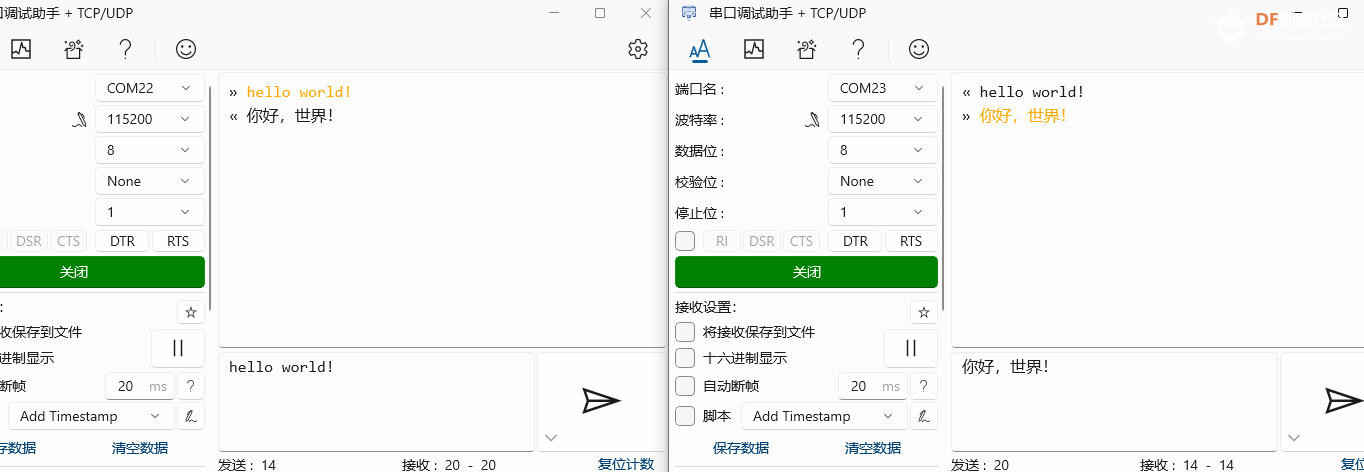Screen dimensions: 1364x472
Task: Click smiley feedback icon in left window
Action: point(185,48)
